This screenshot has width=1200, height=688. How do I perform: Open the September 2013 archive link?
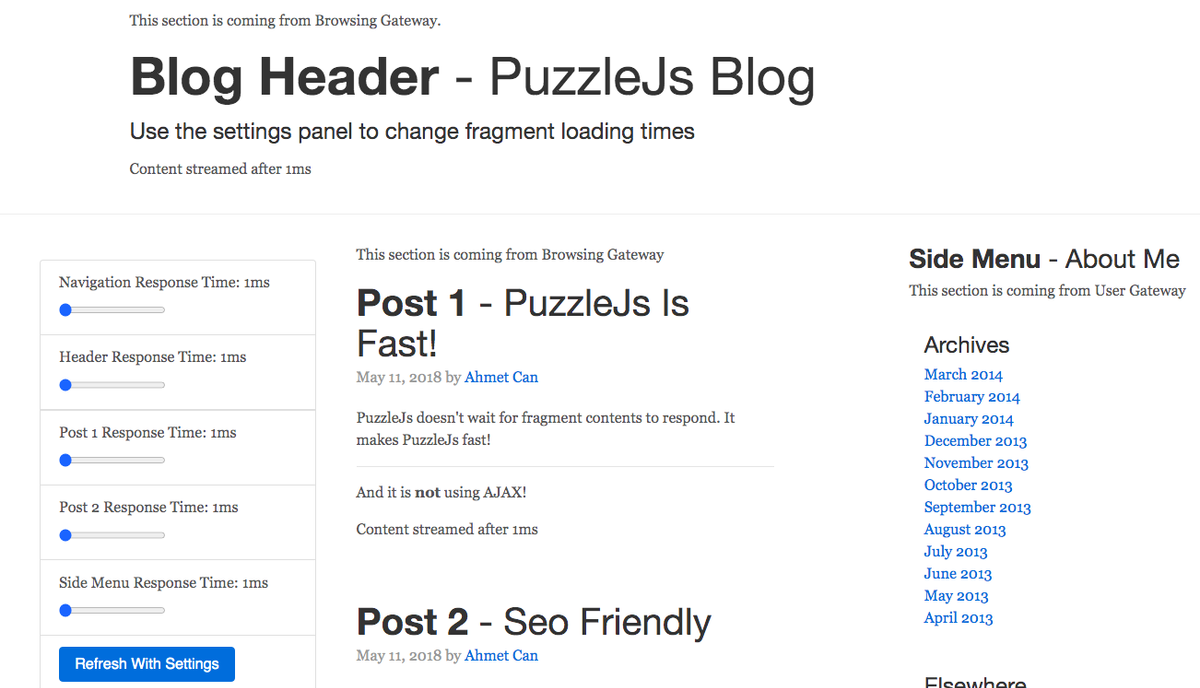click(977, 507)
